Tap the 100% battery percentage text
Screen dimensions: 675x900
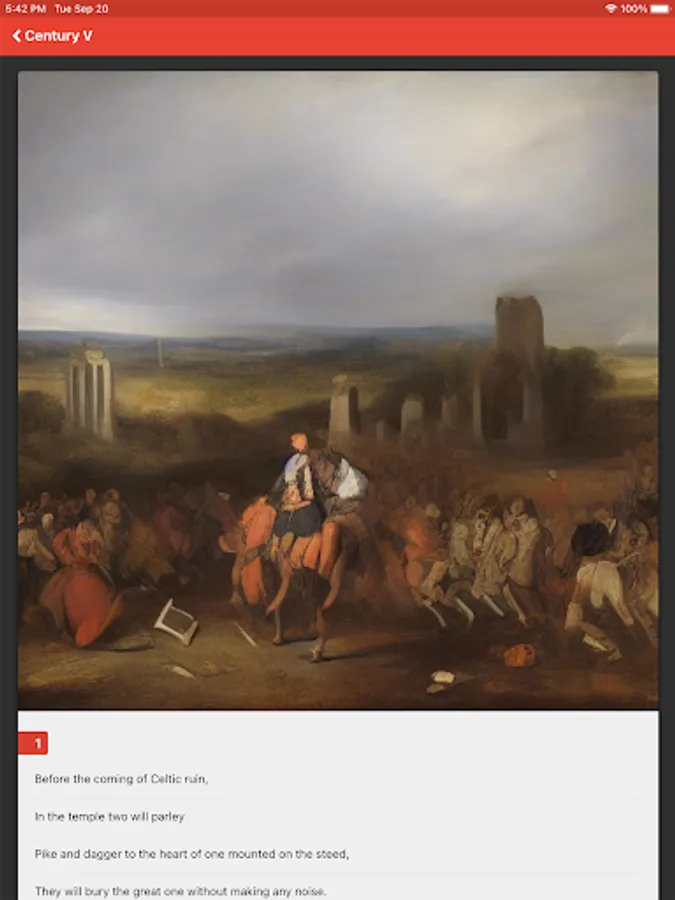coord(634,9)
